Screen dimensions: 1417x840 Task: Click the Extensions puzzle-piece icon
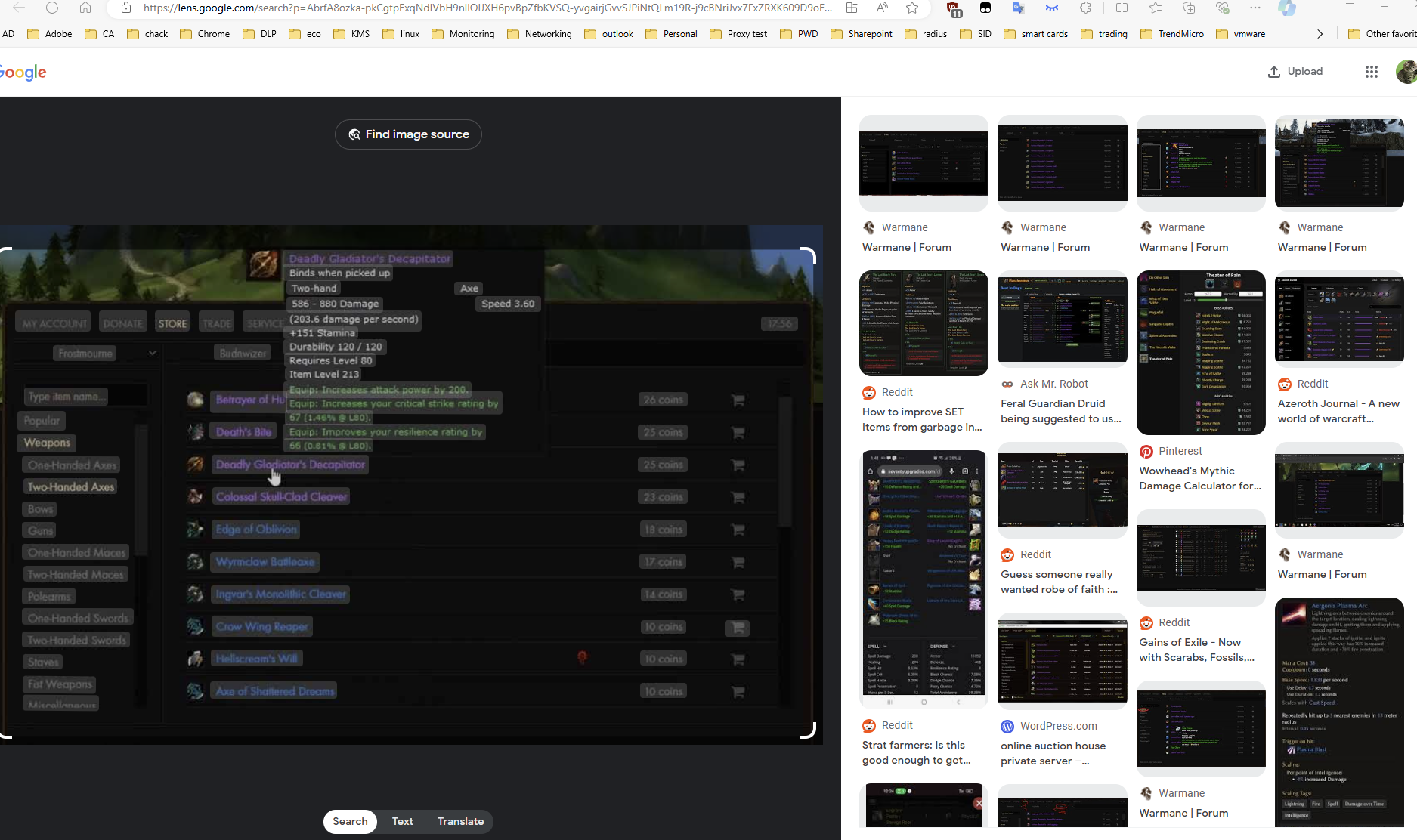click(x=1085, y=8)
